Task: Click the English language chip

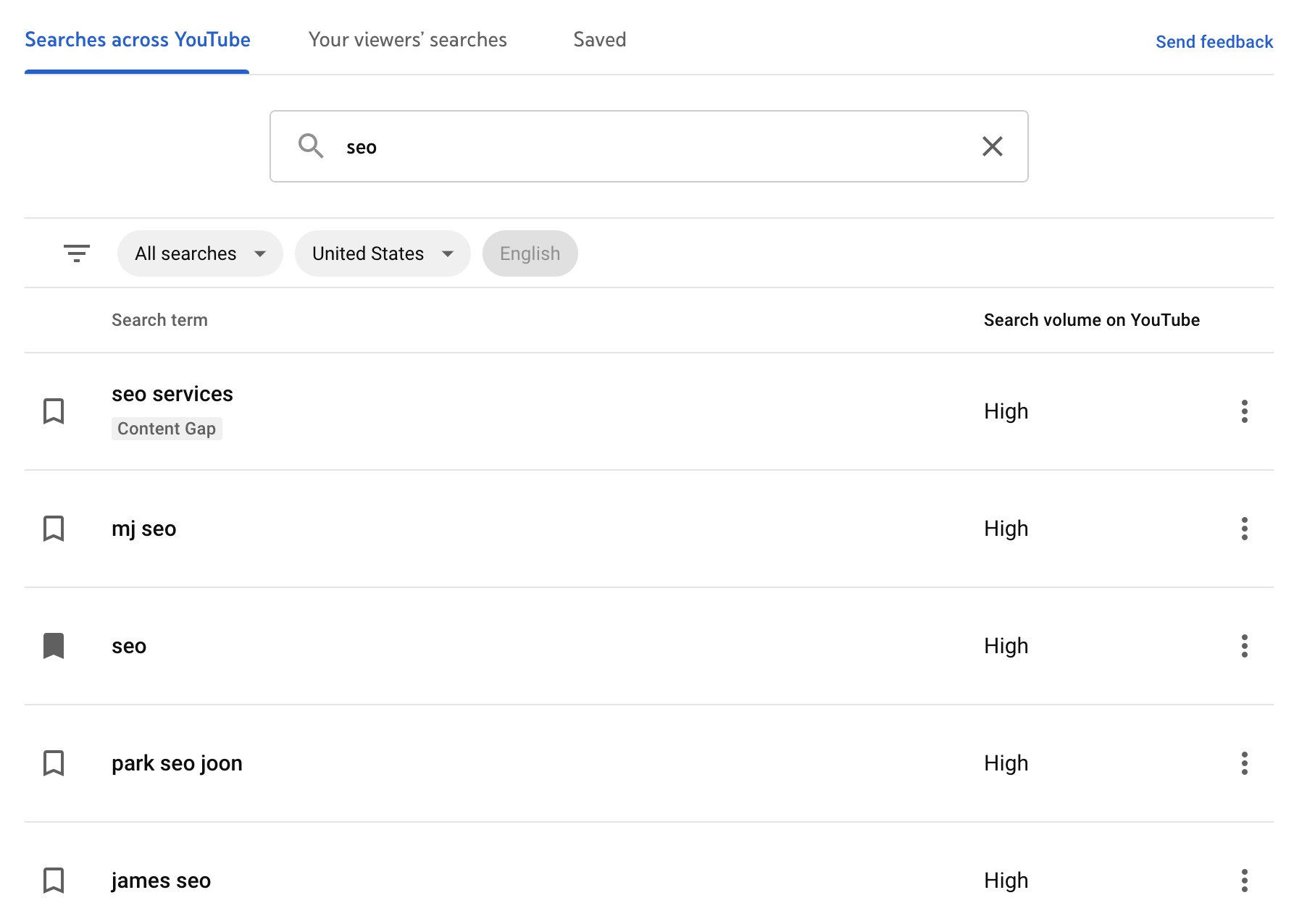Action: point(530,253)
